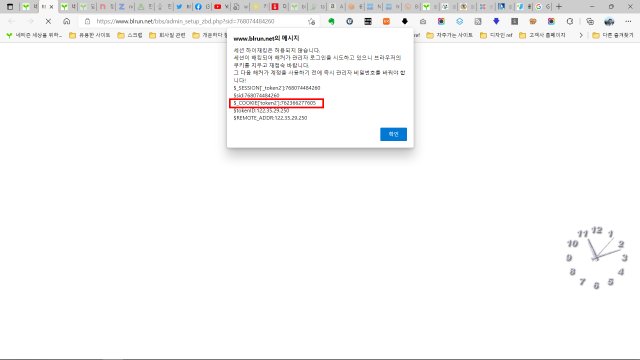Open the 유용한 사이트 bookmarks folder

pos(90,36)
